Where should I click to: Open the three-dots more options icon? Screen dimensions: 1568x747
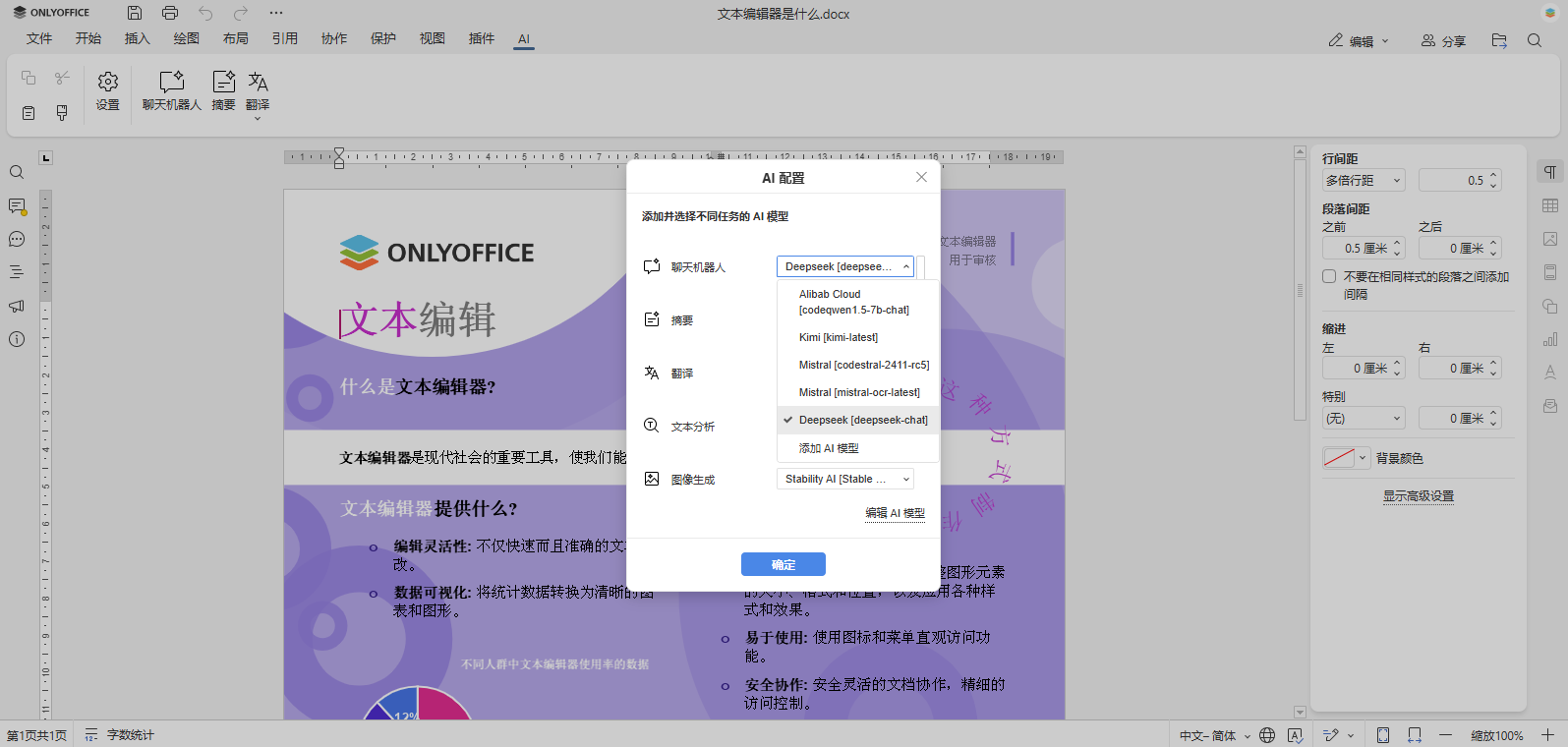pyautogui.click(x=276, y=13)
